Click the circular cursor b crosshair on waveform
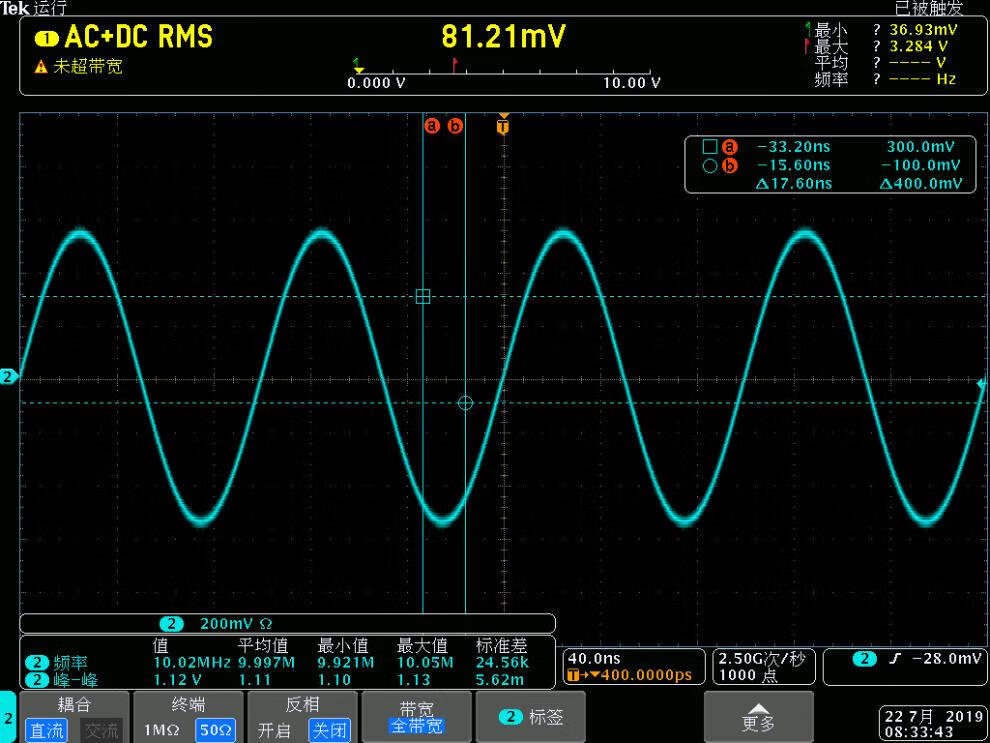Screen dimensions: 990x743 465,403
